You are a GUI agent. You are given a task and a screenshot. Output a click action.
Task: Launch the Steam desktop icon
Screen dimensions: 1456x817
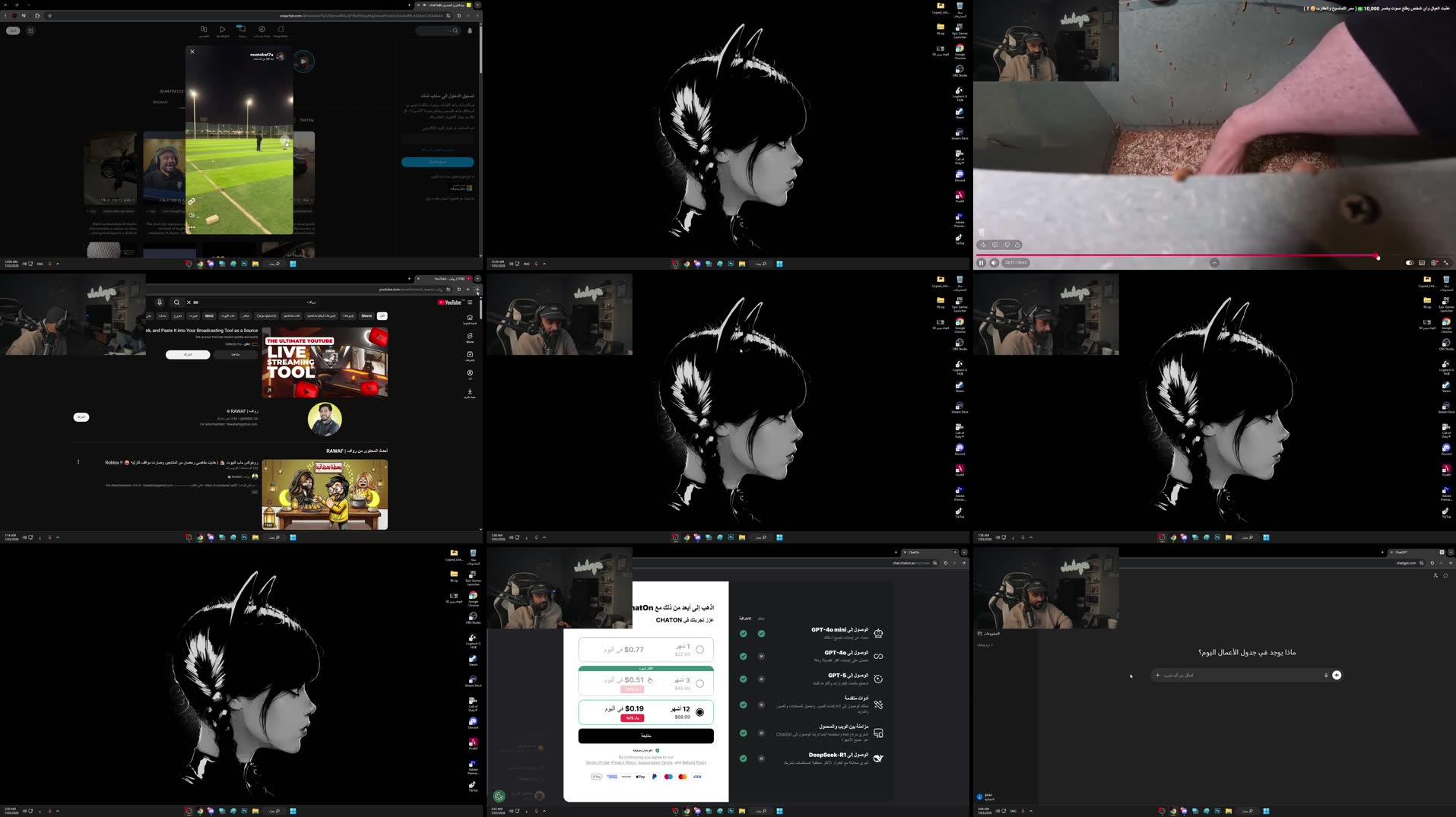(x=960, y=112)
